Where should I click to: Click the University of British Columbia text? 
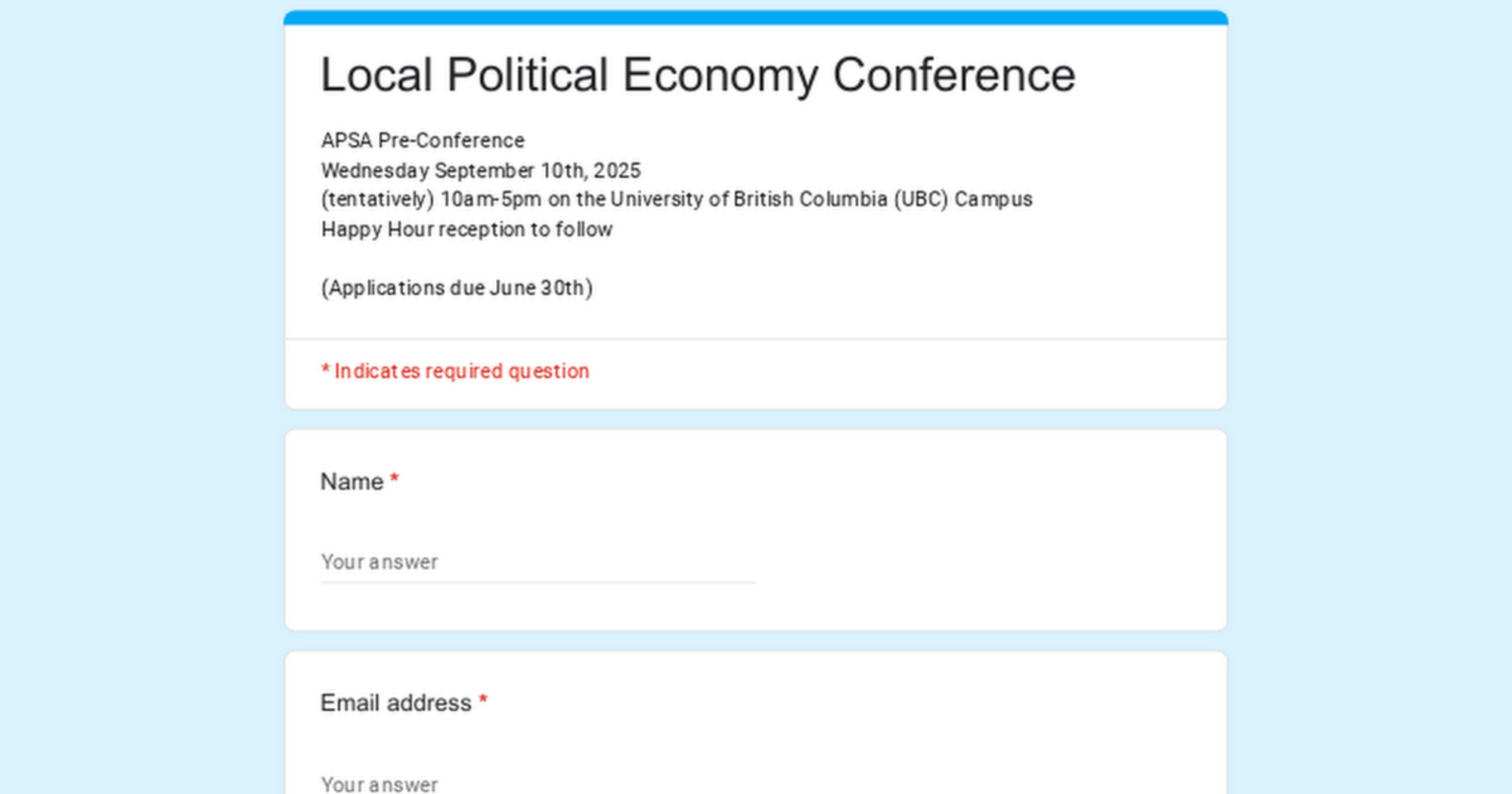coord(748,200)
